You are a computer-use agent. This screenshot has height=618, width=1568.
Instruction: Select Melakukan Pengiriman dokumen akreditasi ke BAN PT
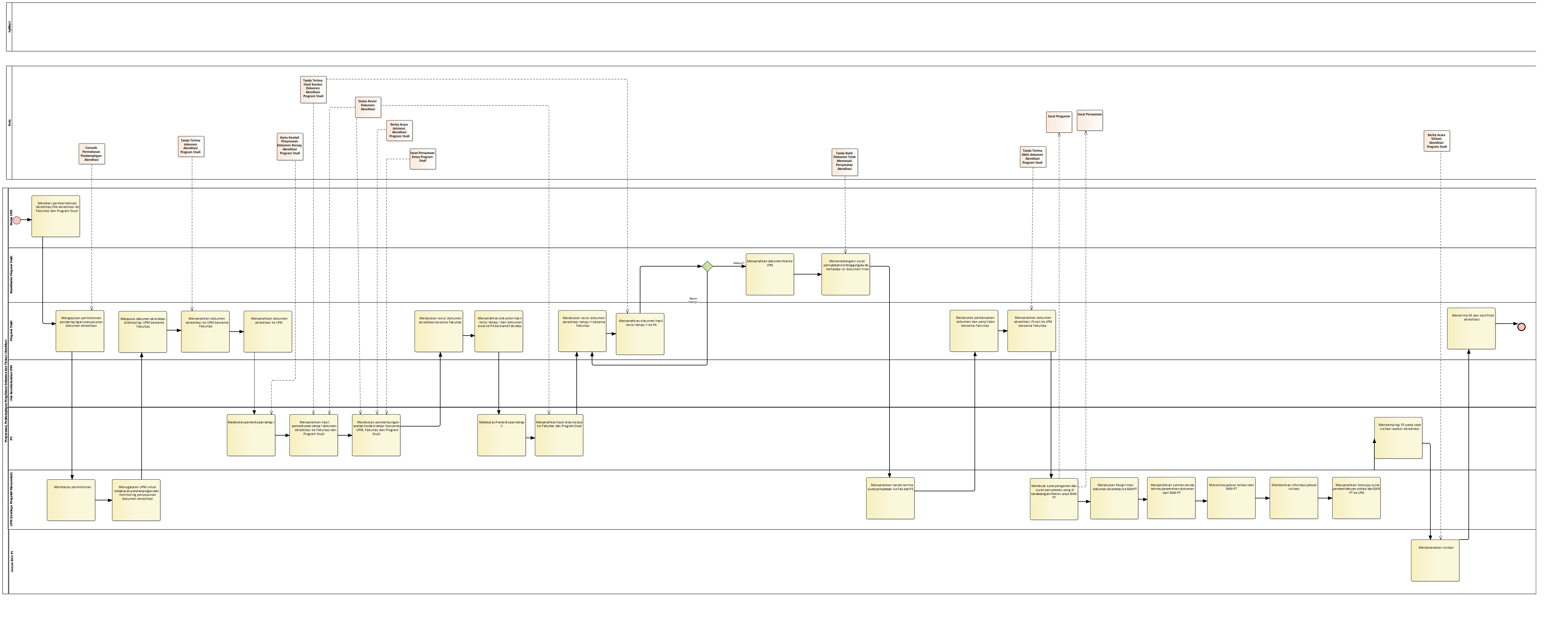pyautogui.click(x=1114, y=498)
